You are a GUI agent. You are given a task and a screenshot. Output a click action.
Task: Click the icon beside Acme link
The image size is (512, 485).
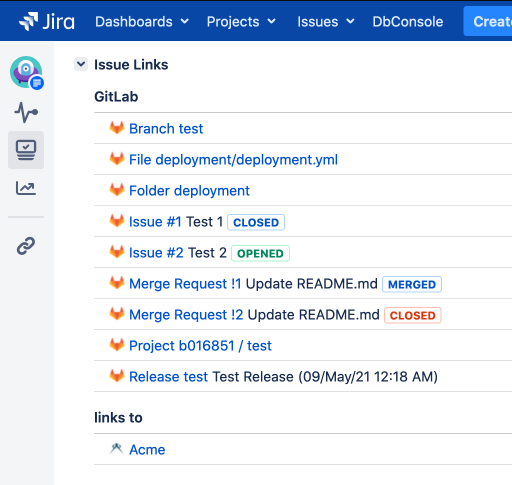116,449
